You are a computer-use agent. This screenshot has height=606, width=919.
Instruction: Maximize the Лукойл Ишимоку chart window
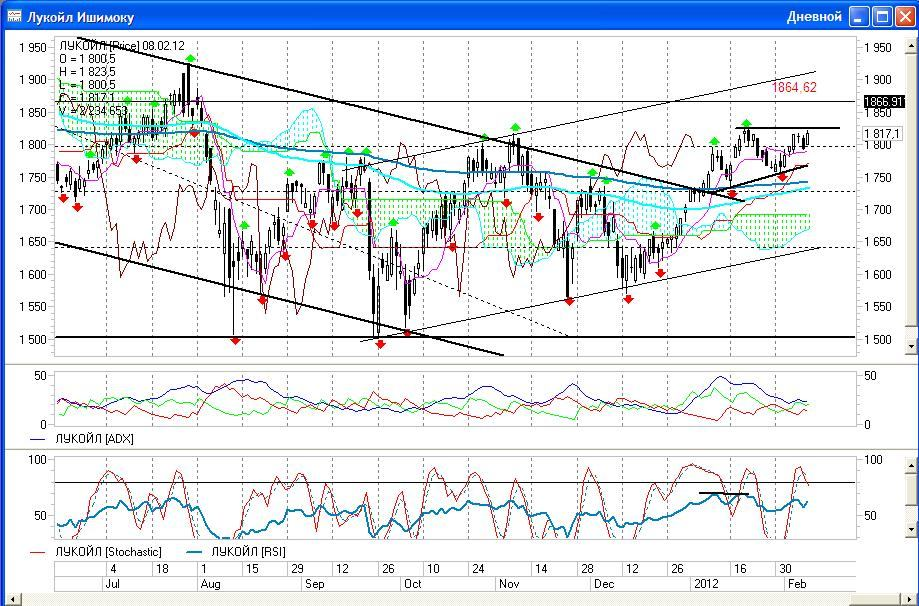point(882,16)
